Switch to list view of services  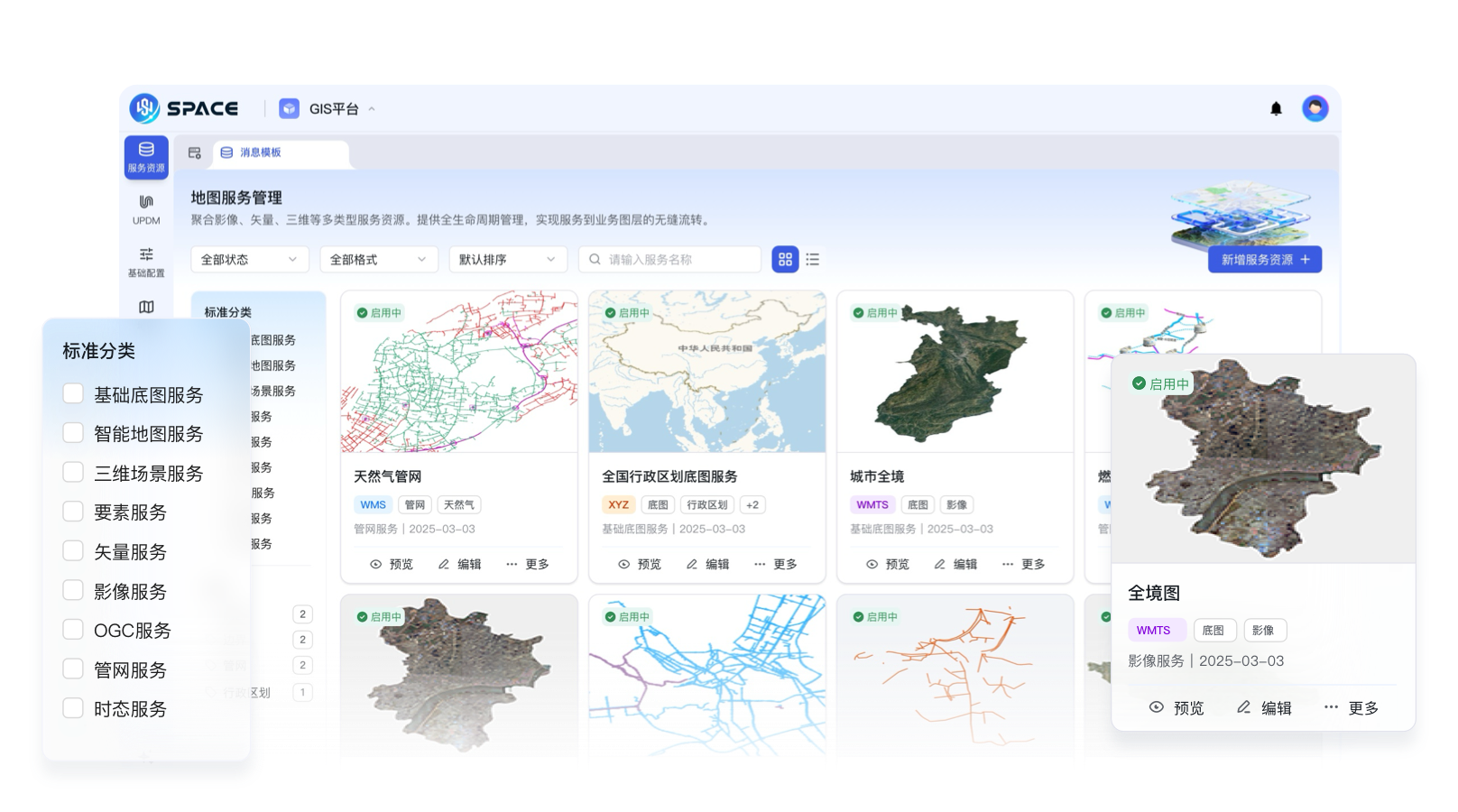pos(811,259)
